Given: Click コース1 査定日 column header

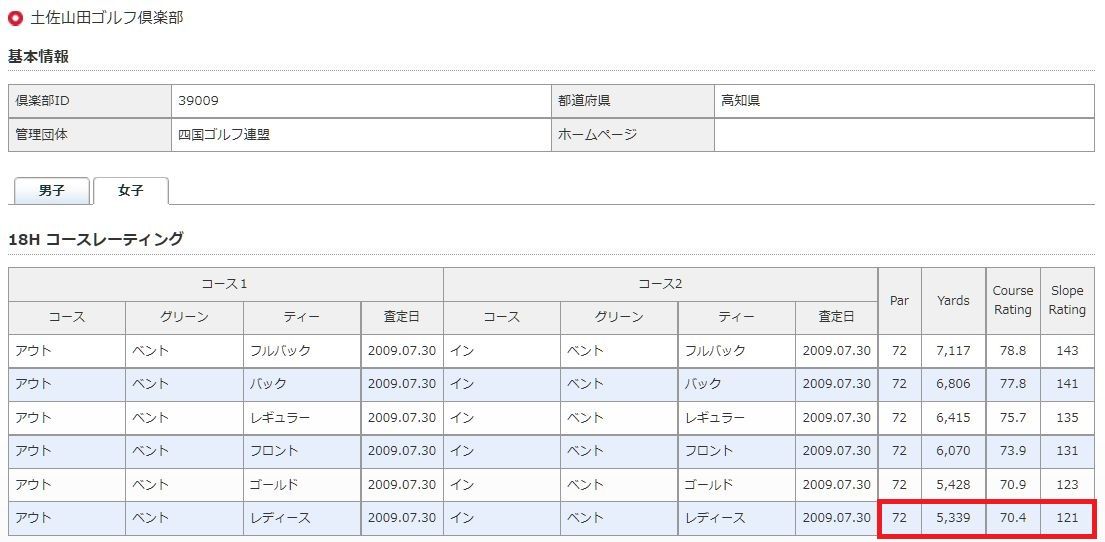Looking at the screenshot, I should pos(402,317).
